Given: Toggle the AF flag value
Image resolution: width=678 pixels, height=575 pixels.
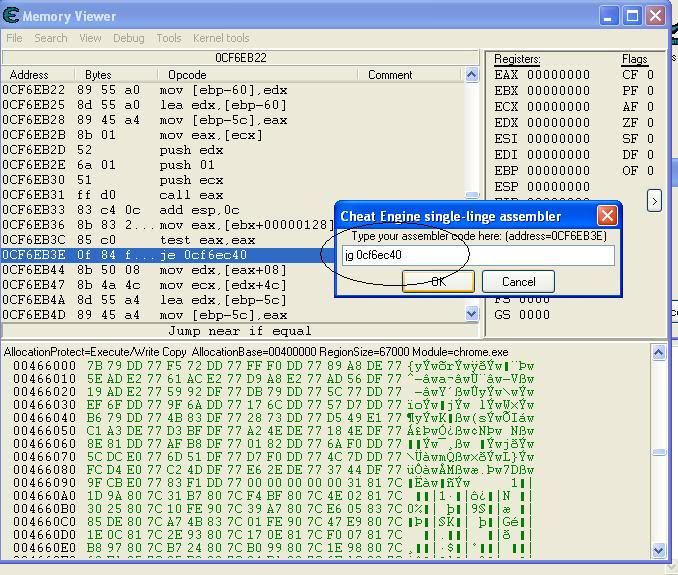Looking at the screenshot, I should [x=650, y=107].
